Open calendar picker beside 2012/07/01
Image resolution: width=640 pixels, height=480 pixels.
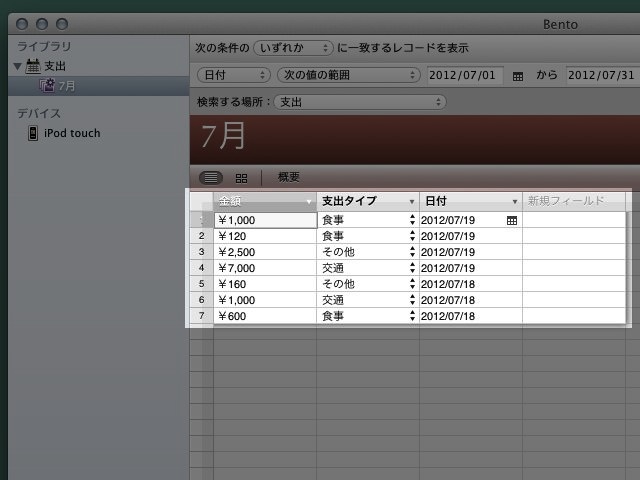(518, 76)
